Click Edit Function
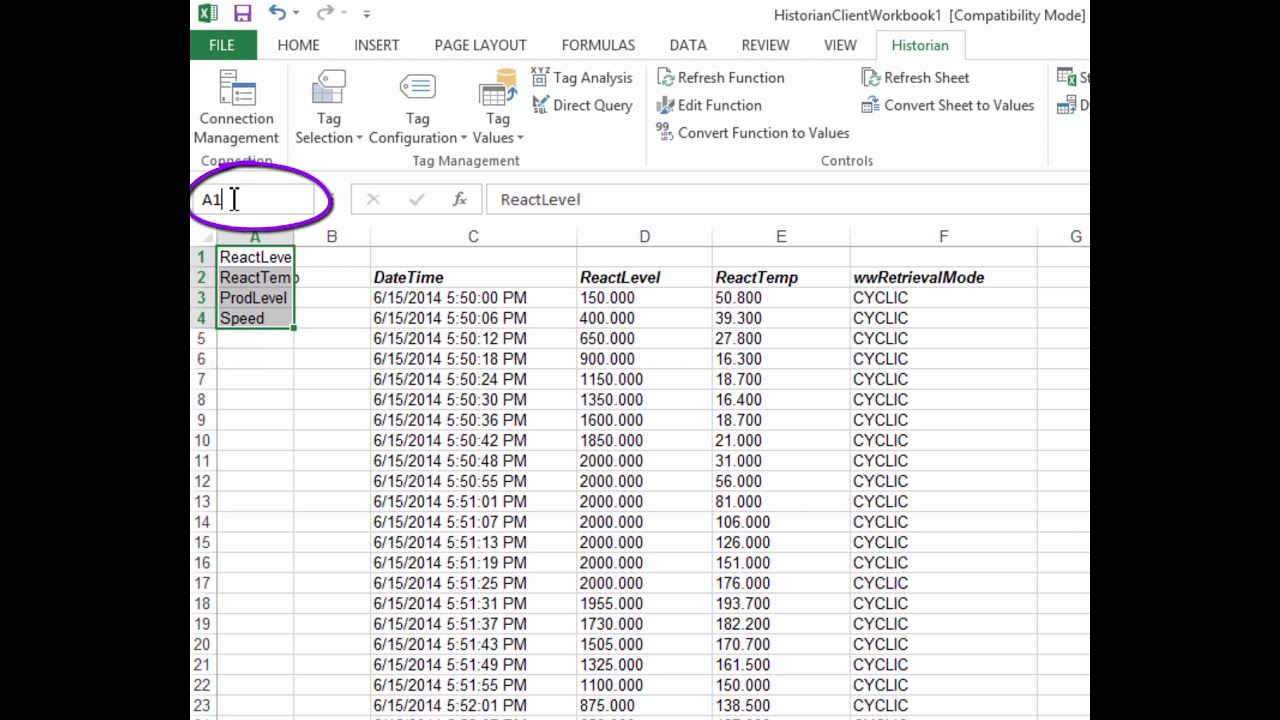The image size is (1280, 720). coord(709,105)
